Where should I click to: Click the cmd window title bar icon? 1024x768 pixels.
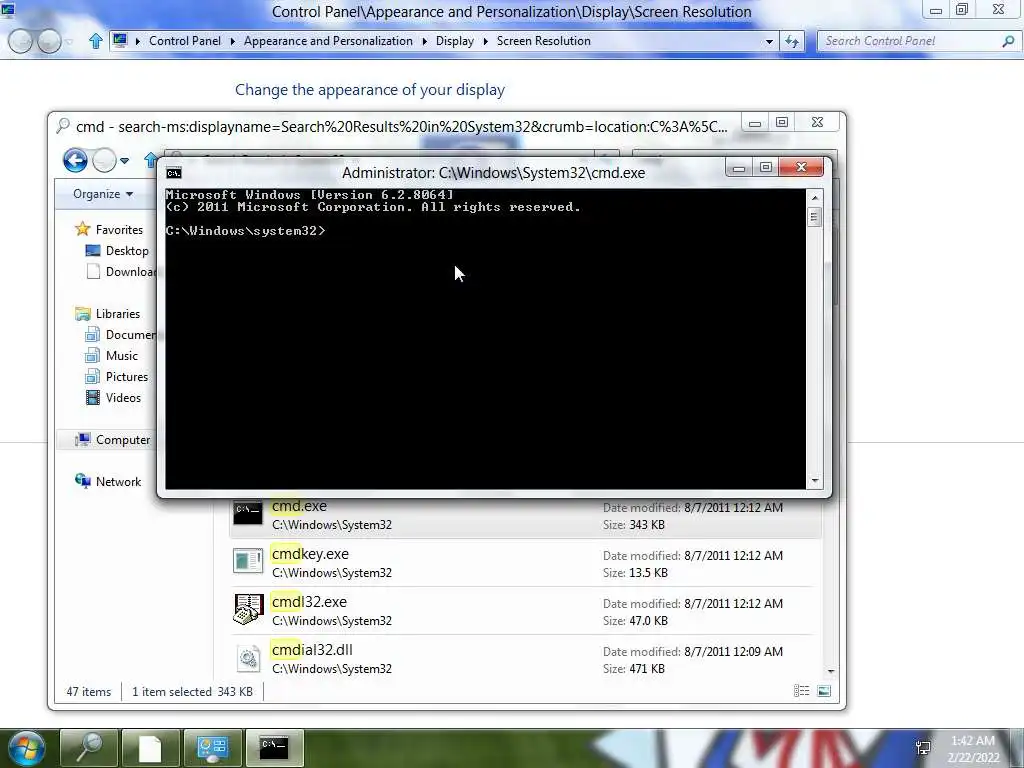174,173
